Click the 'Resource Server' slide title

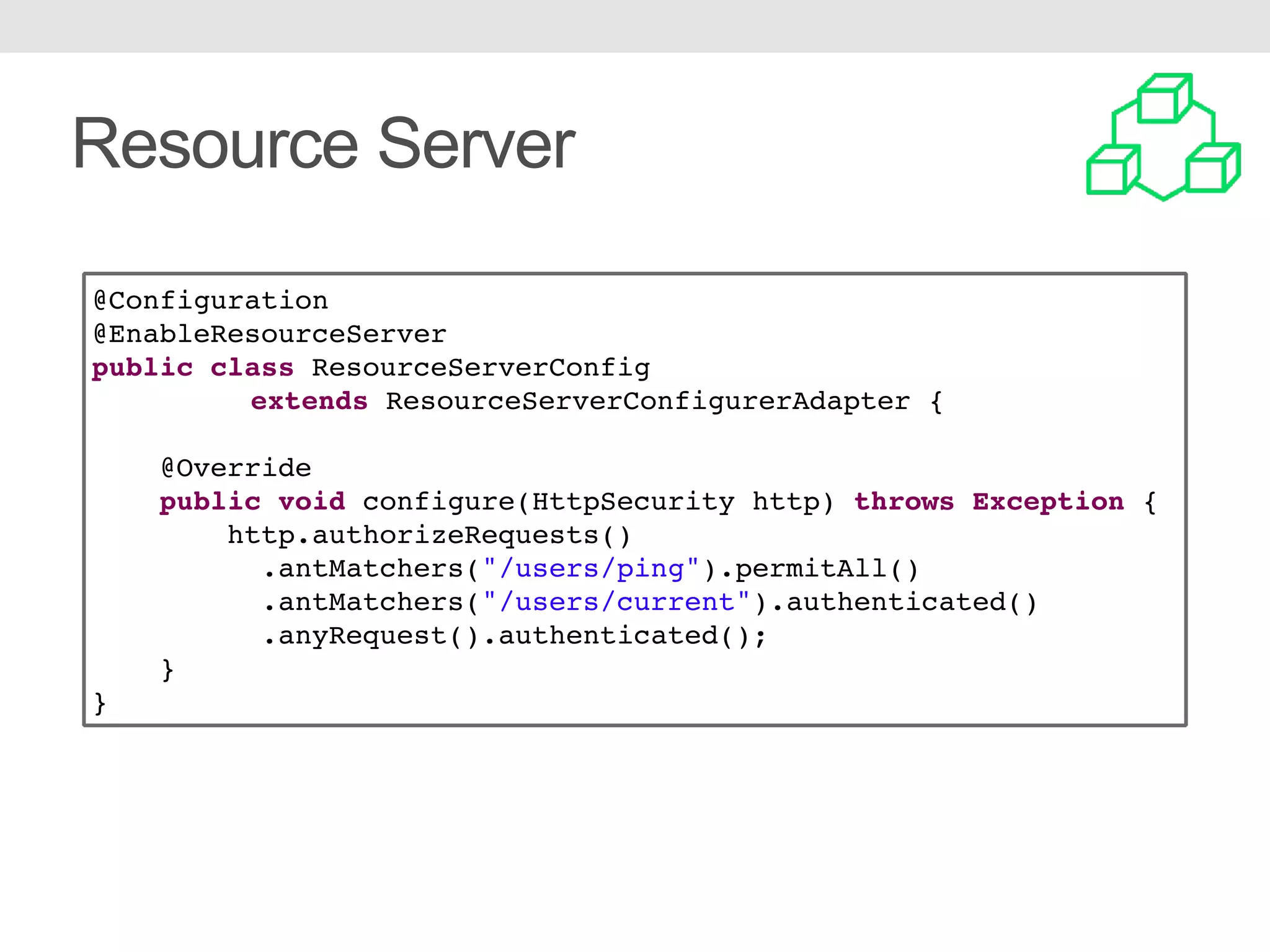[324, 144]
